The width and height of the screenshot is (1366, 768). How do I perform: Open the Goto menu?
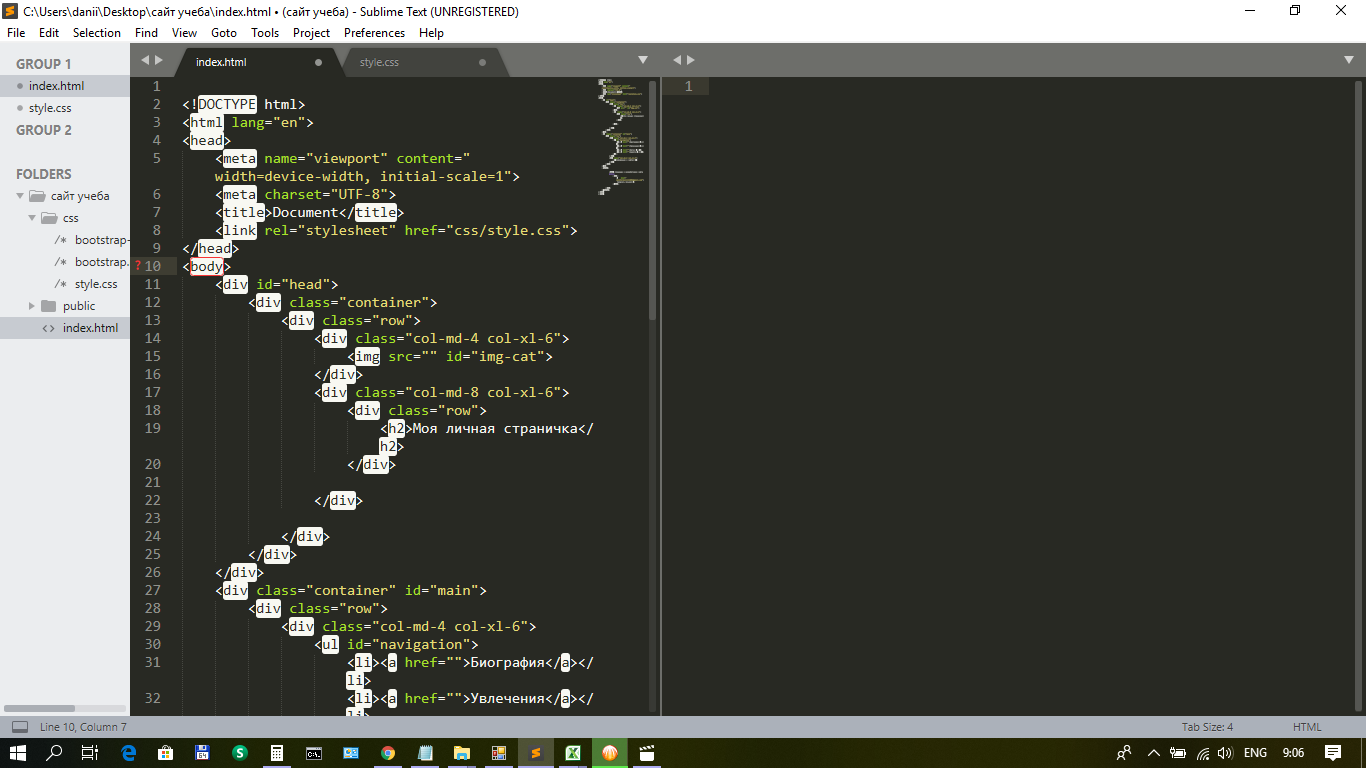pyautogui.click(x=224, y=32)
